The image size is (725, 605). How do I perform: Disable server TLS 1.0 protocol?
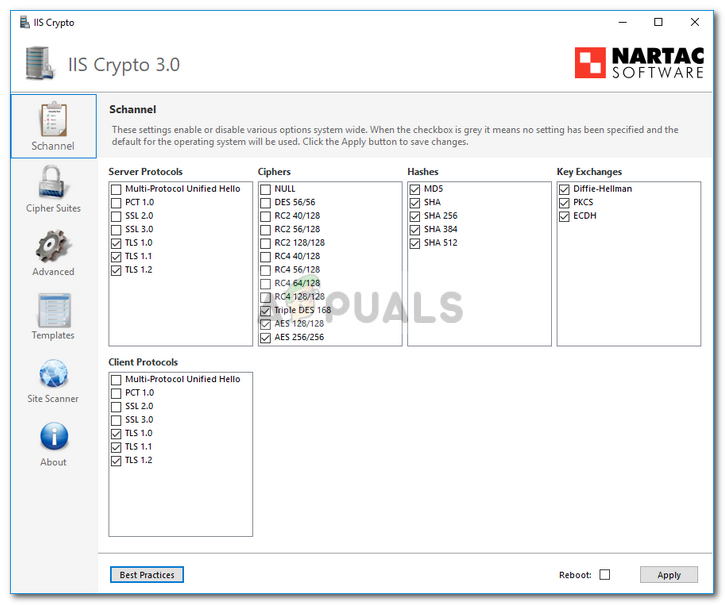[116, 243]
